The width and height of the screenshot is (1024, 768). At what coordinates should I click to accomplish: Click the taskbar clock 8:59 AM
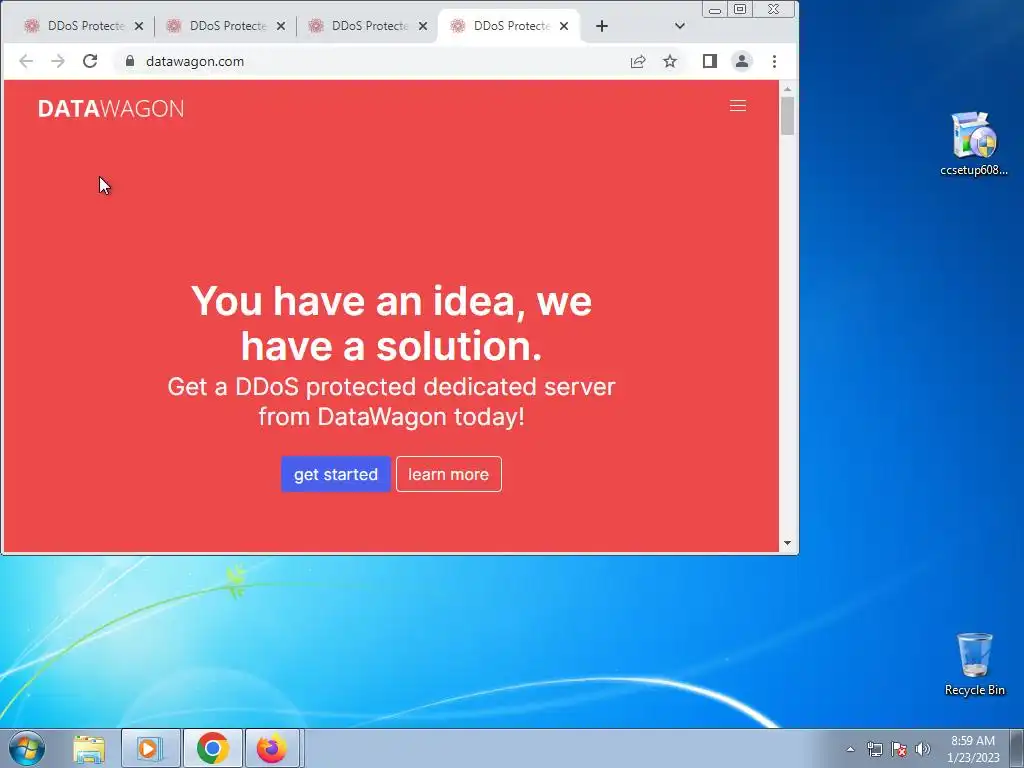pos(973,749)
